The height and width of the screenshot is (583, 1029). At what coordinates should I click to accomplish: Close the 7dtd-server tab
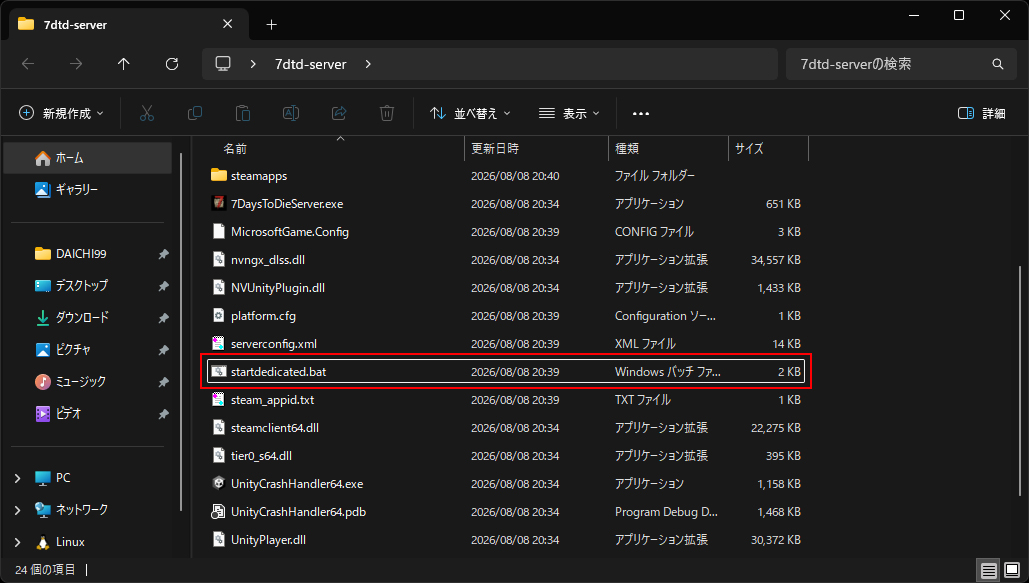point(227,24)
